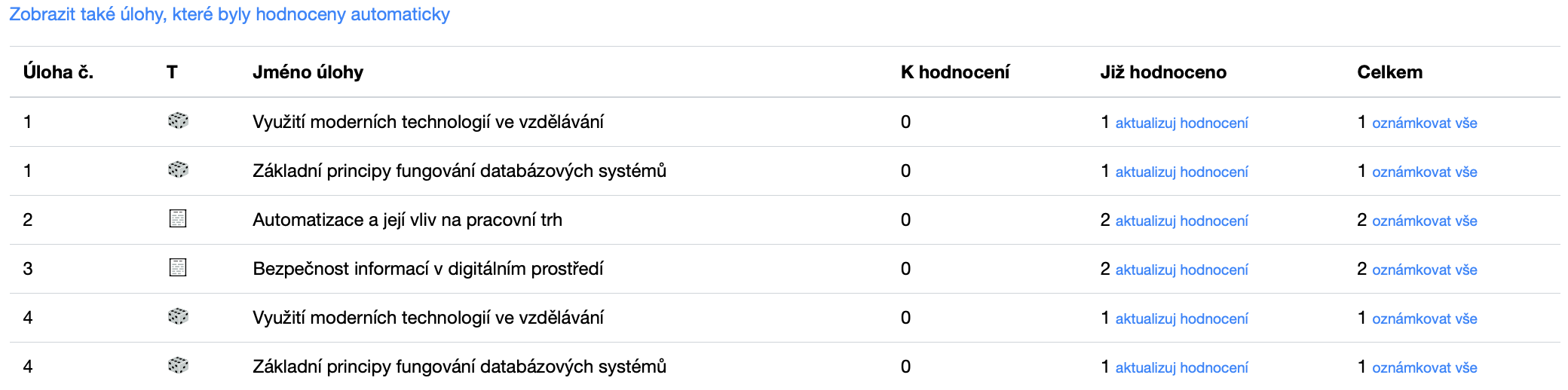Click dice icon in fifth row, task 4

(178, 317)
